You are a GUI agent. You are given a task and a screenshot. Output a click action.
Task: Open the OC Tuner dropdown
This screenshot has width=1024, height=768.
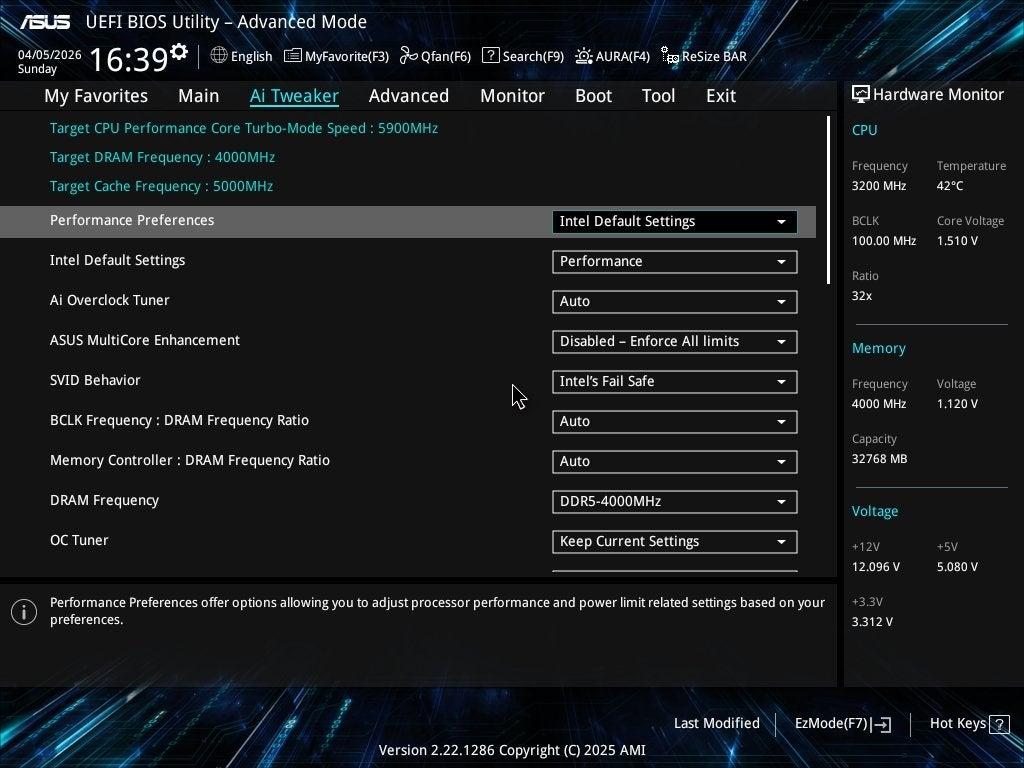click(674, 542)
